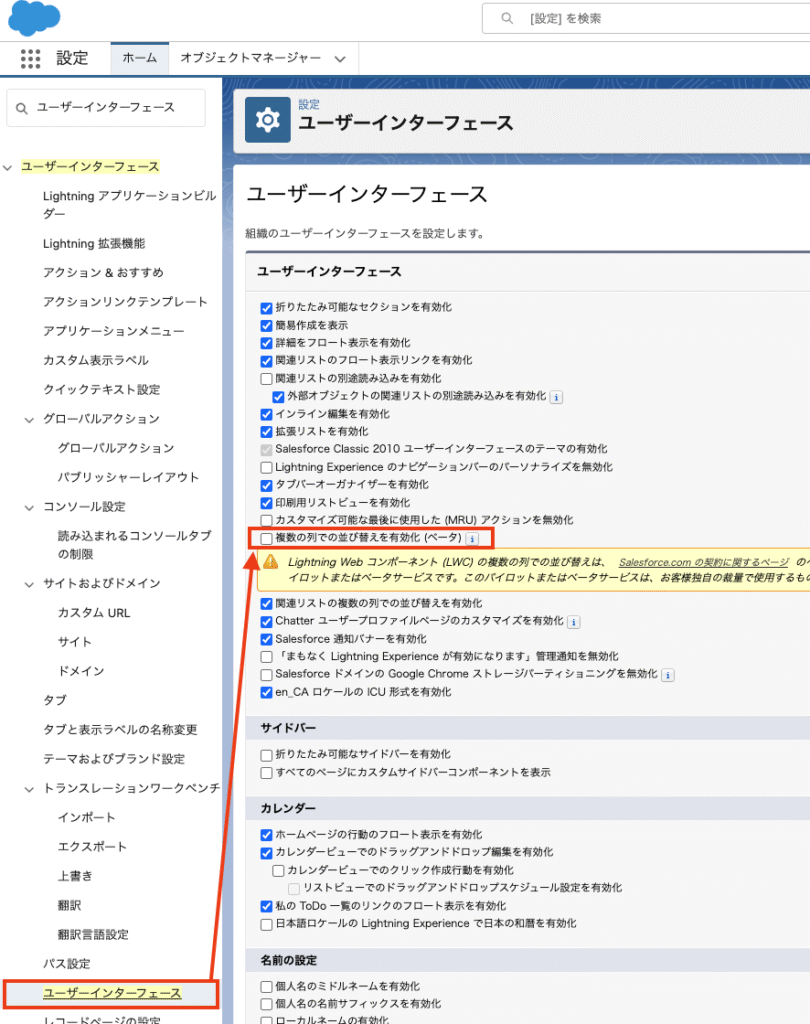Click info icon beside Chatter ユーザープロファイル option
Viewport: 810px width, 1024px height.
click(574, 622)
